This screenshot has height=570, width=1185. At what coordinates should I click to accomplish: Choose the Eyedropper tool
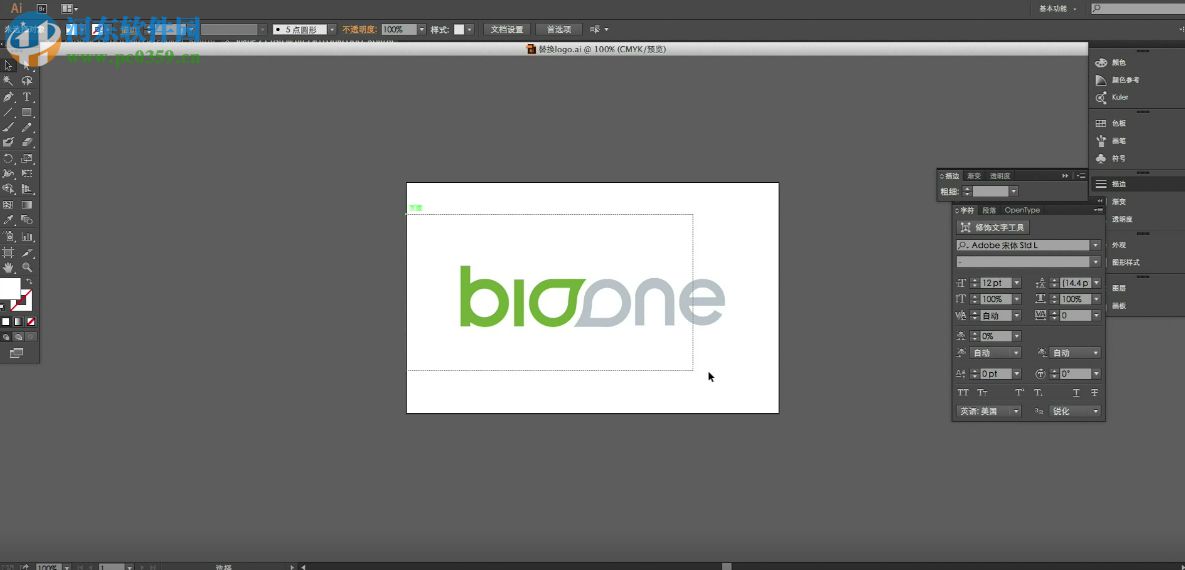click(x=8, y=220)
